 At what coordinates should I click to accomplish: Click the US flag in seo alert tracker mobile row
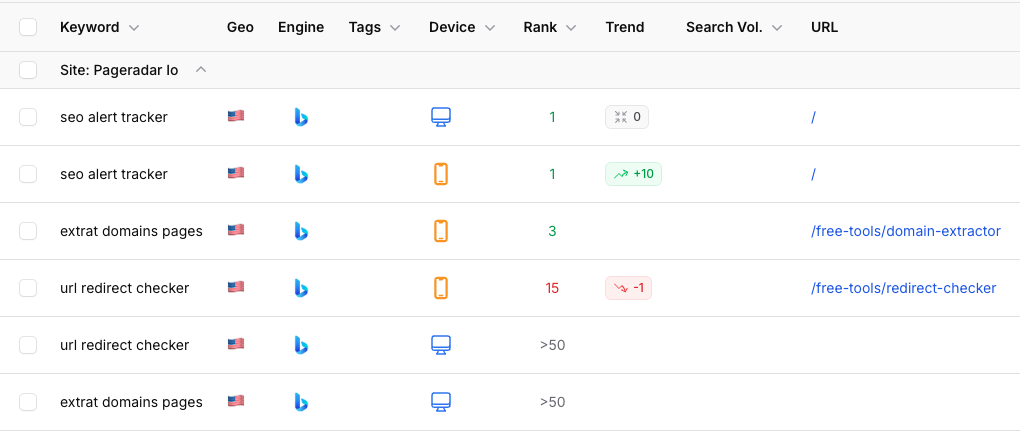pos(235,172)
